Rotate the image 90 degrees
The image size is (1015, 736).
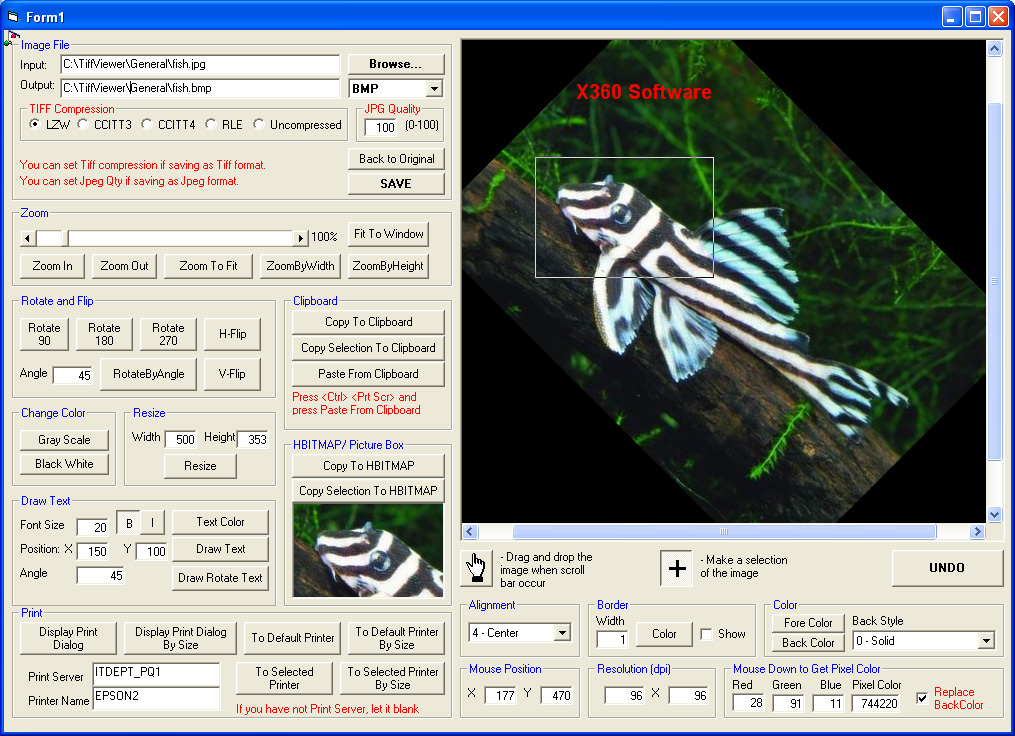tap(44, 333)
